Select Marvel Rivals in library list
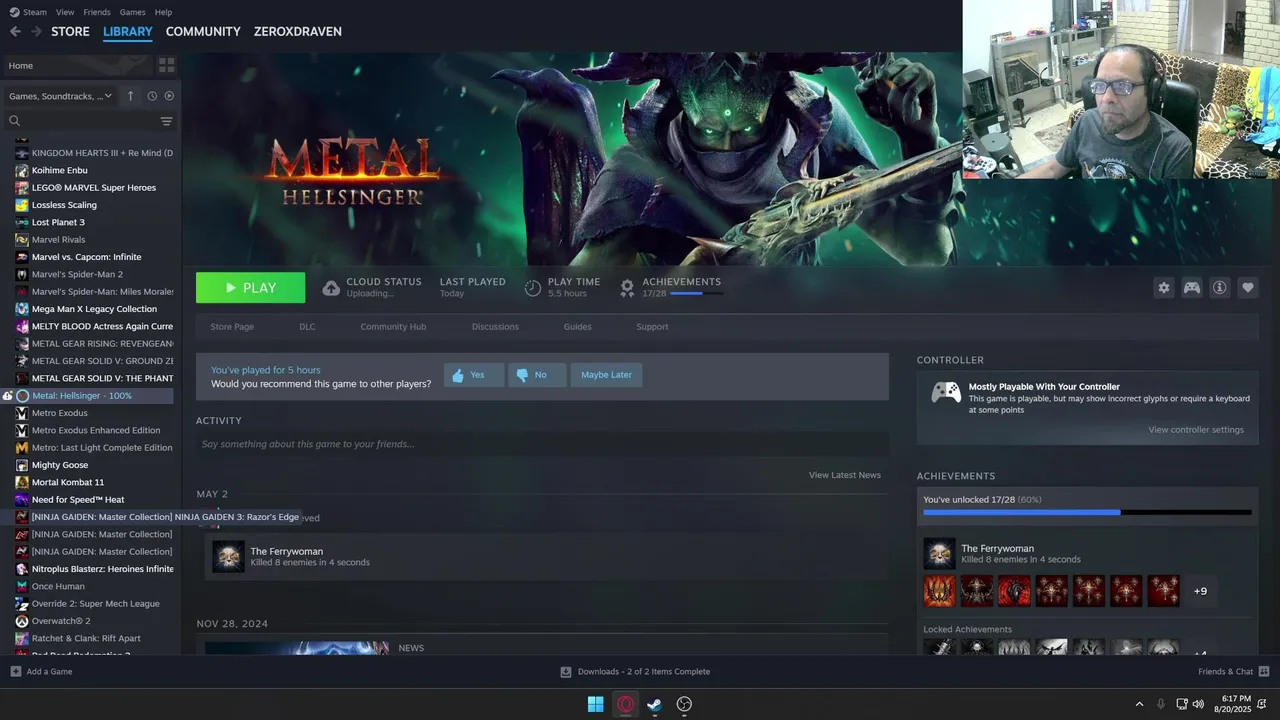 tap(58, 240)
